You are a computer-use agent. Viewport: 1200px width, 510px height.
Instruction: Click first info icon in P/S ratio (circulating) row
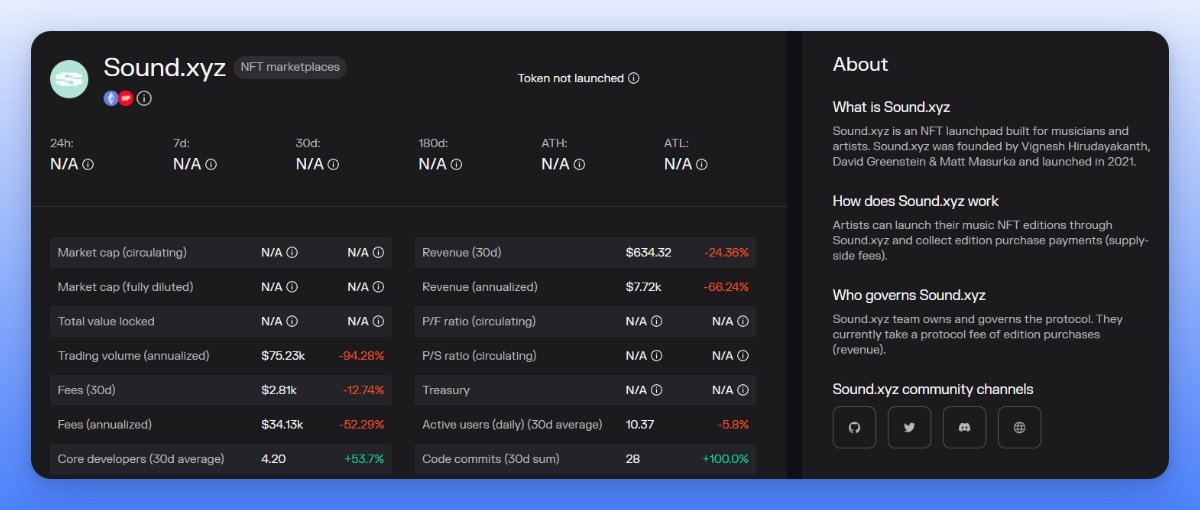point(656,356)
